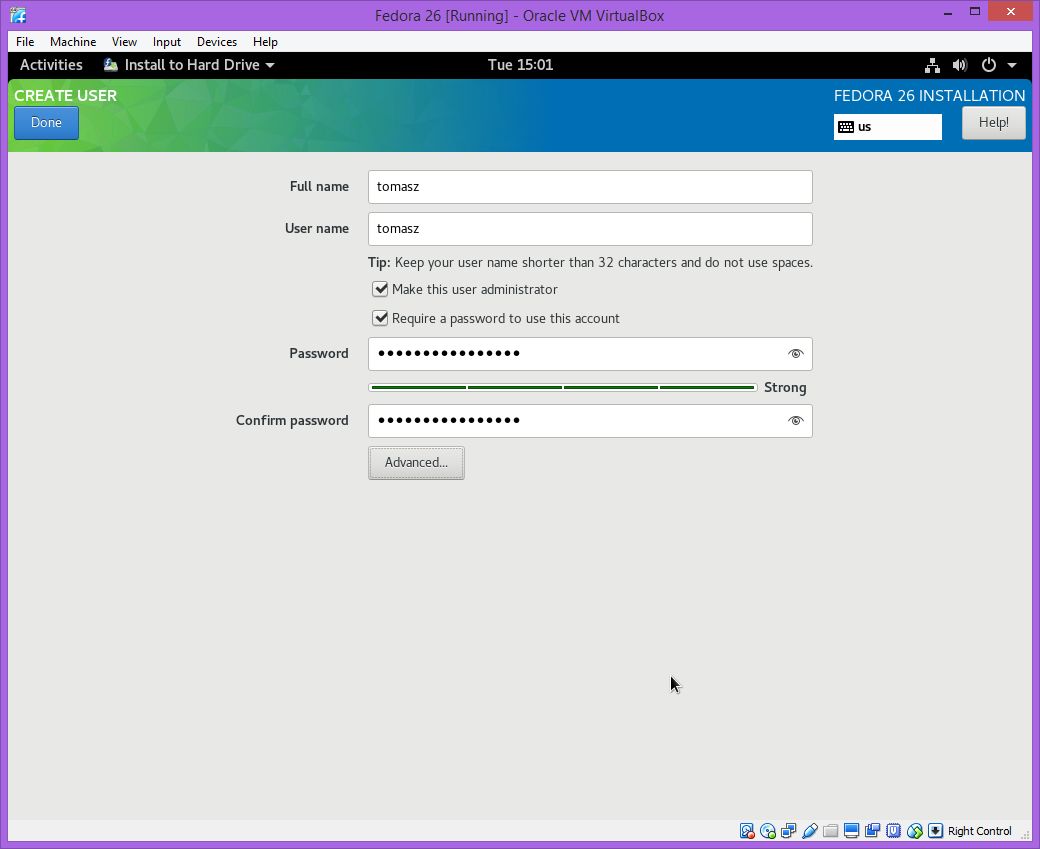Click the mouse integration indicator icon
1040x849 pixels.
click(915, 830)
